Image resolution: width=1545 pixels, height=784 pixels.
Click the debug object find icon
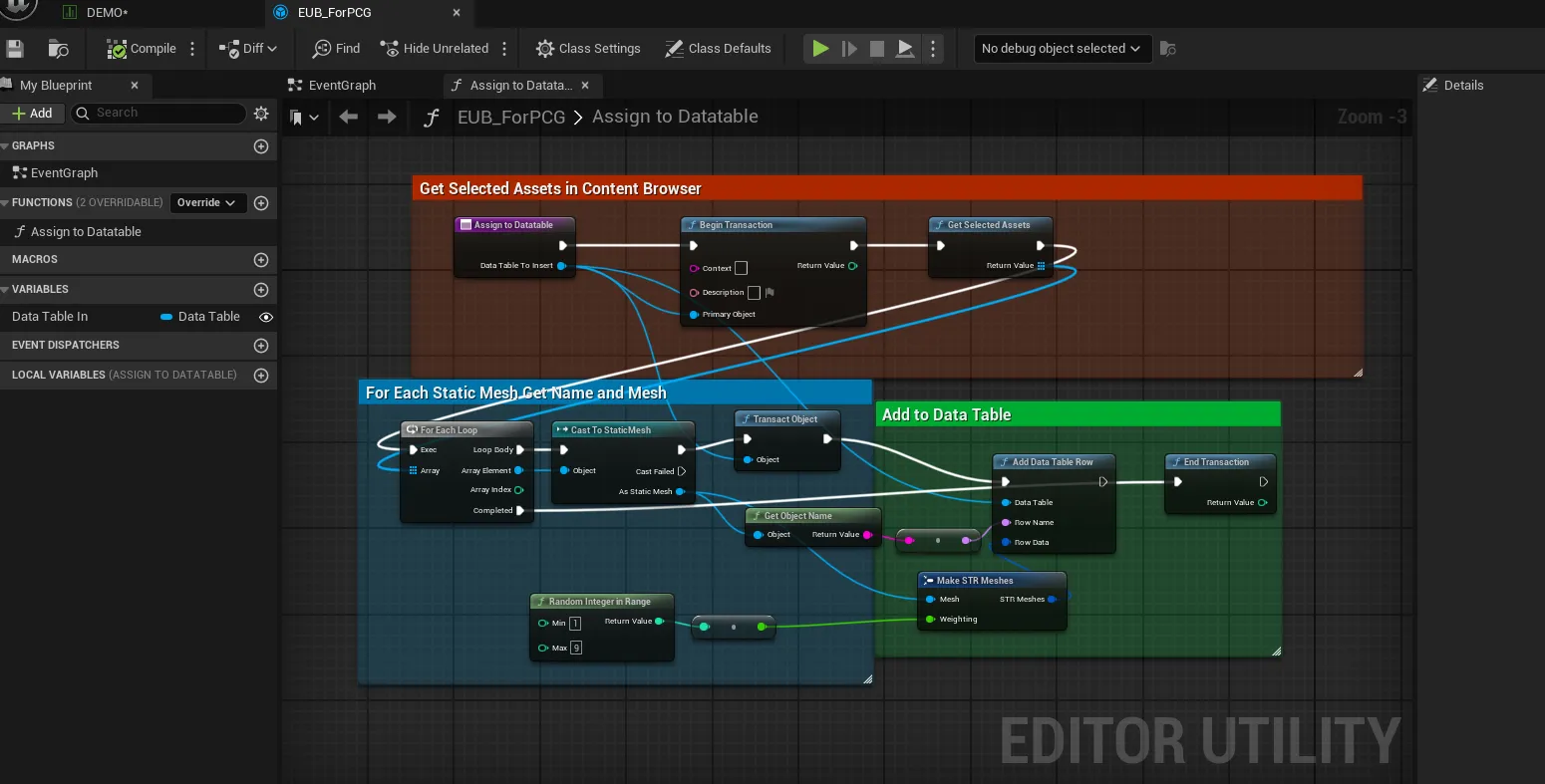1168,48
